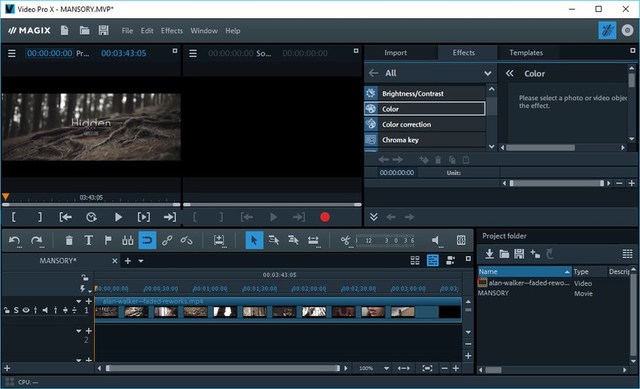Open the 100% zoom level dropdown
Screen dimensions: 640x389
(x=386, y=369)
